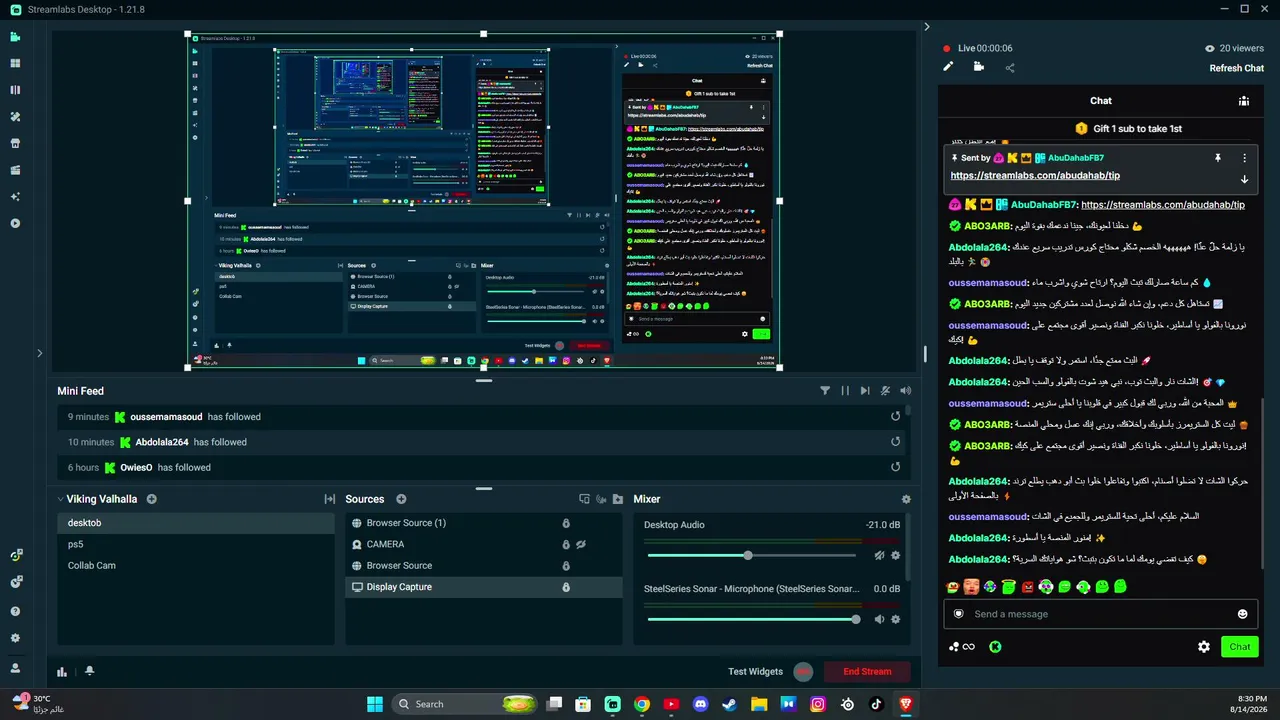The width and height of the screenshot is (1280, 720).
Task: Add a new scene with plus icon
Action: tap(152, 499)
